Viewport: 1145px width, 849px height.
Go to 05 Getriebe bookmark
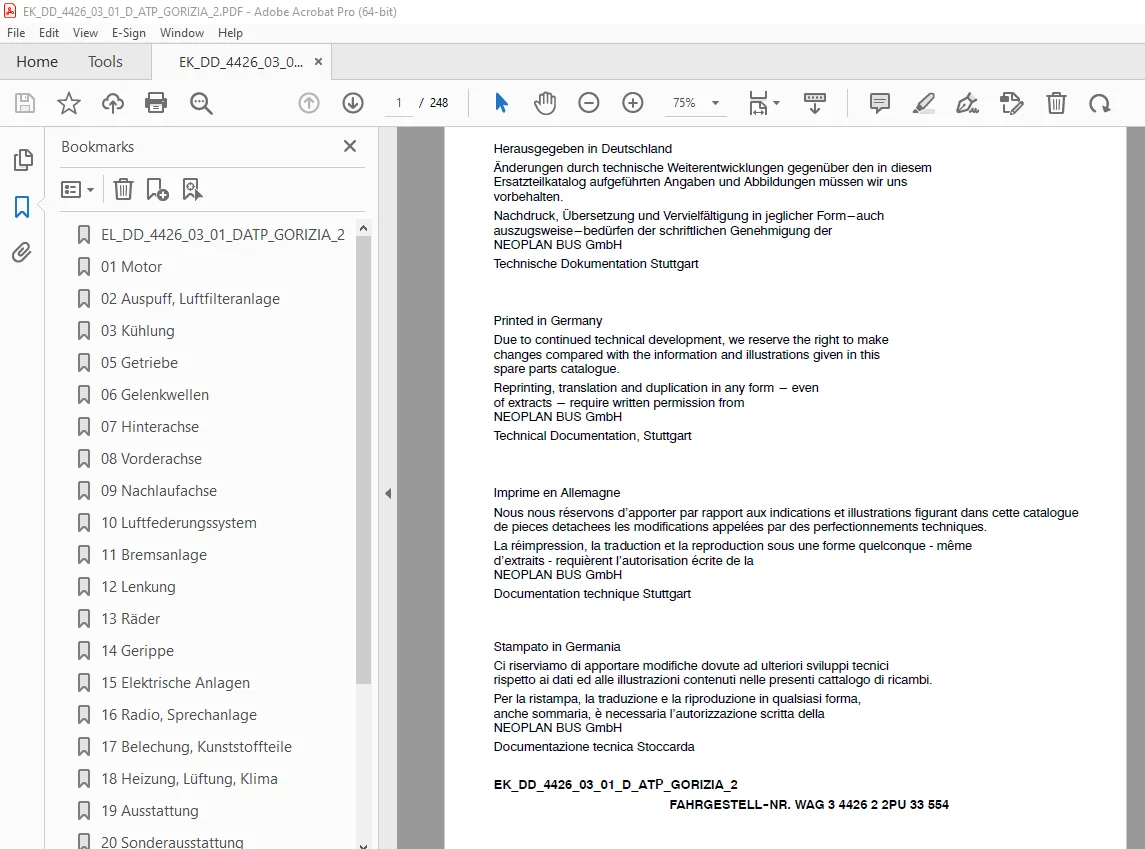click(x=139, y=363)
